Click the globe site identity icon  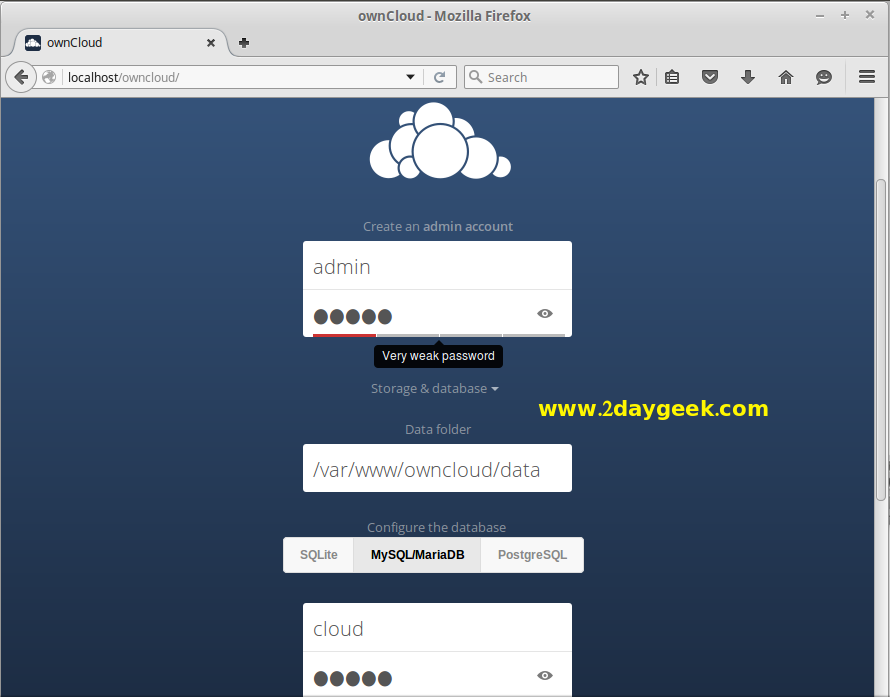click(x=49, y=77)
